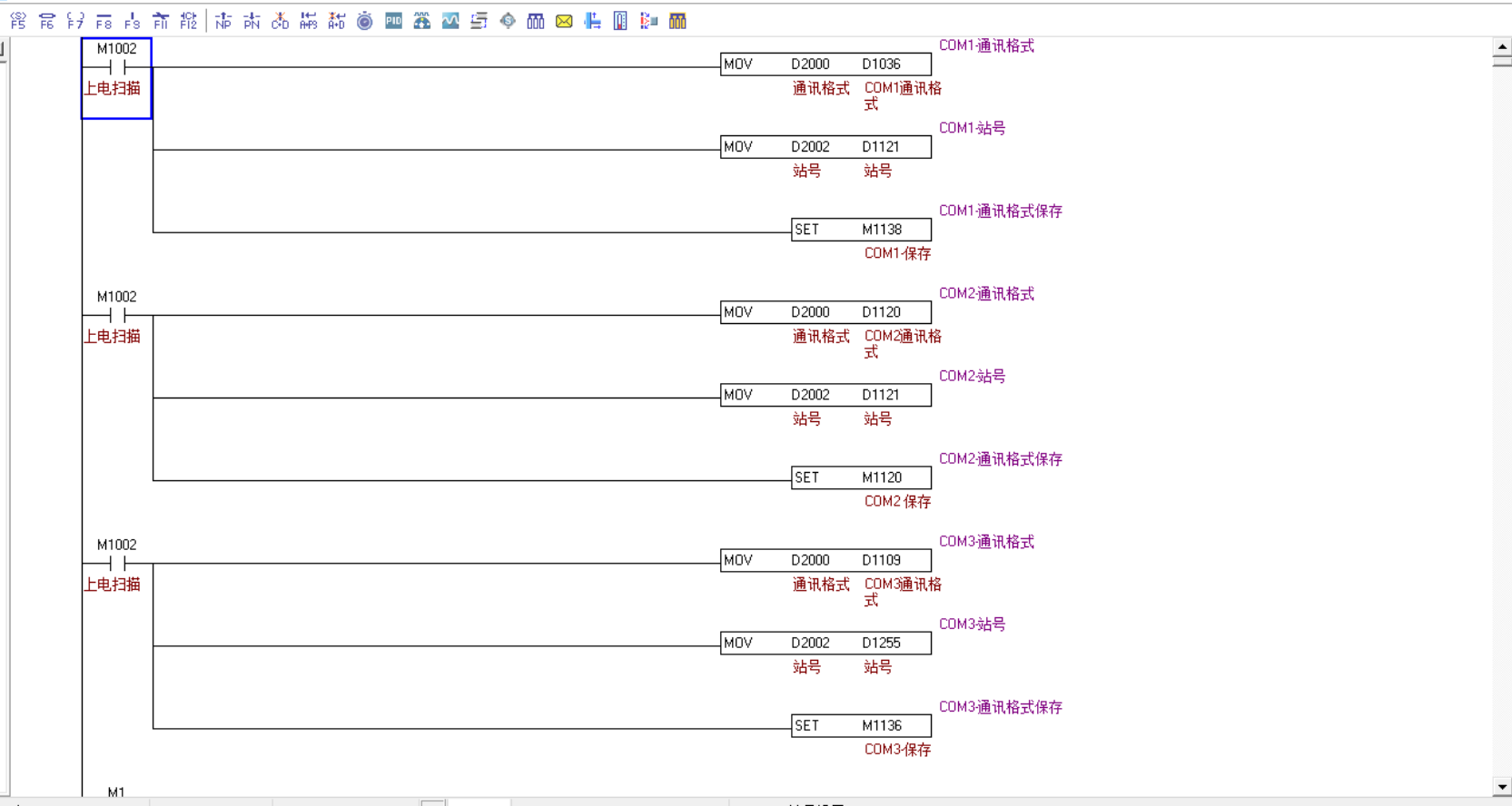
Task: Click the SET M1138 instruction block
Action: 860,230
